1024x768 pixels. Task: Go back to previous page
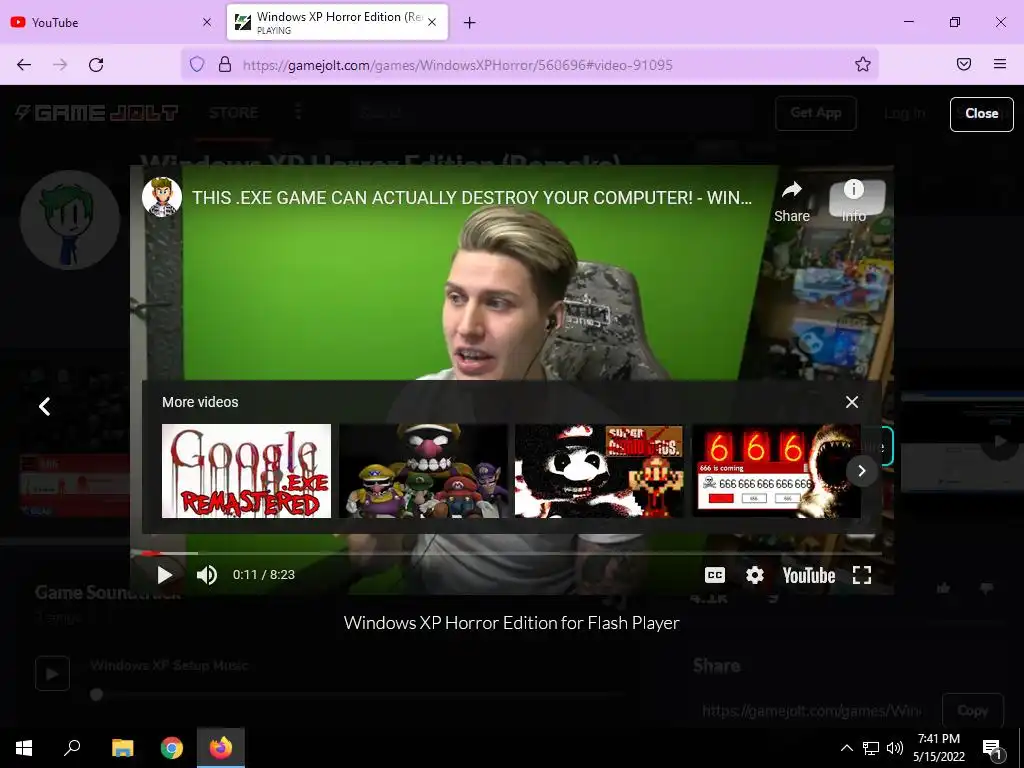pyautogui.click(x=24, y=64)
